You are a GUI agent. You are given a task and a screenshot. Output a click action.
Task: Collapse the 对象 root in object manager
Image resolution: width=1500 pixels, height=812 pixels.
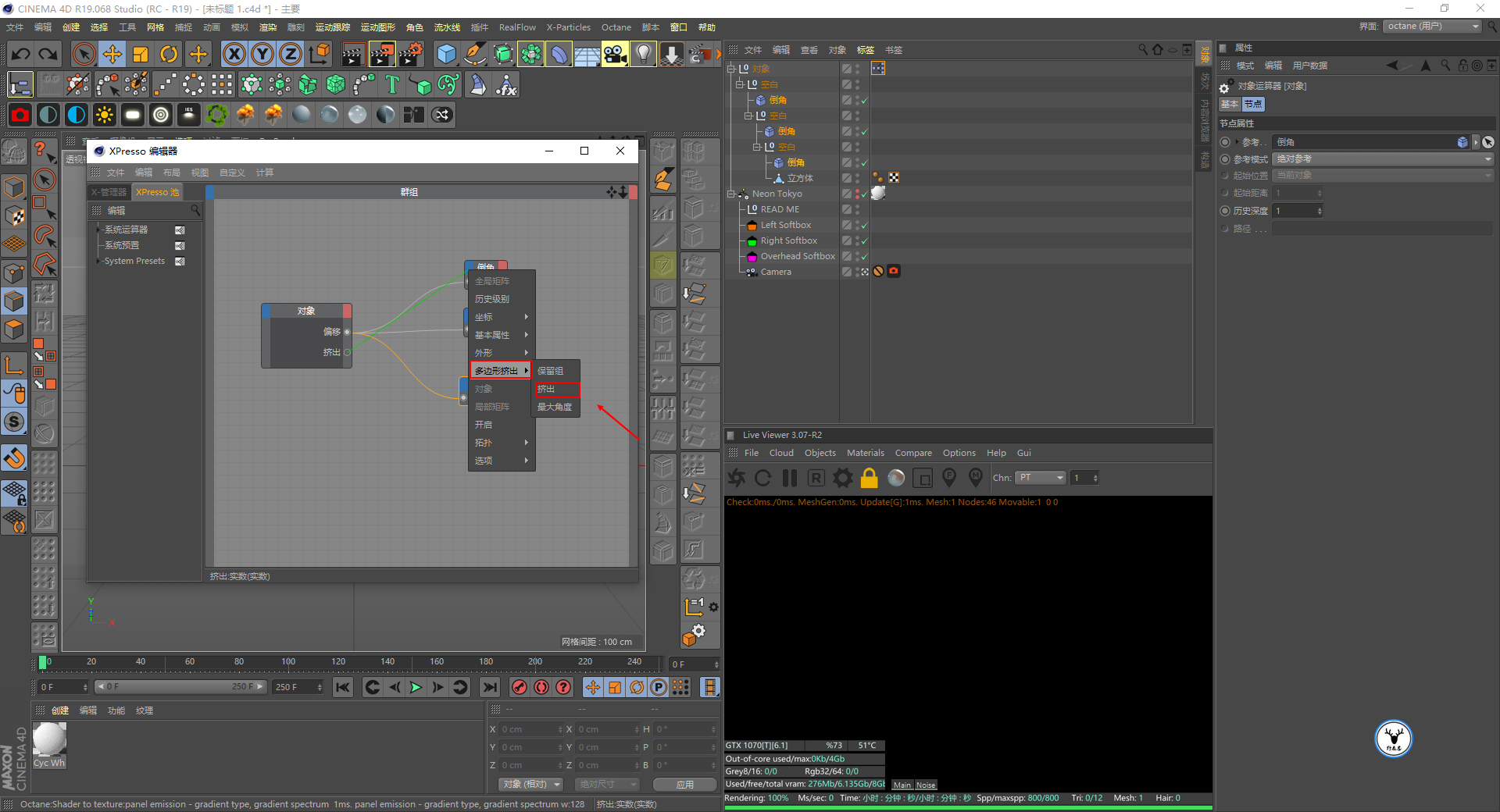pos(730,69)
